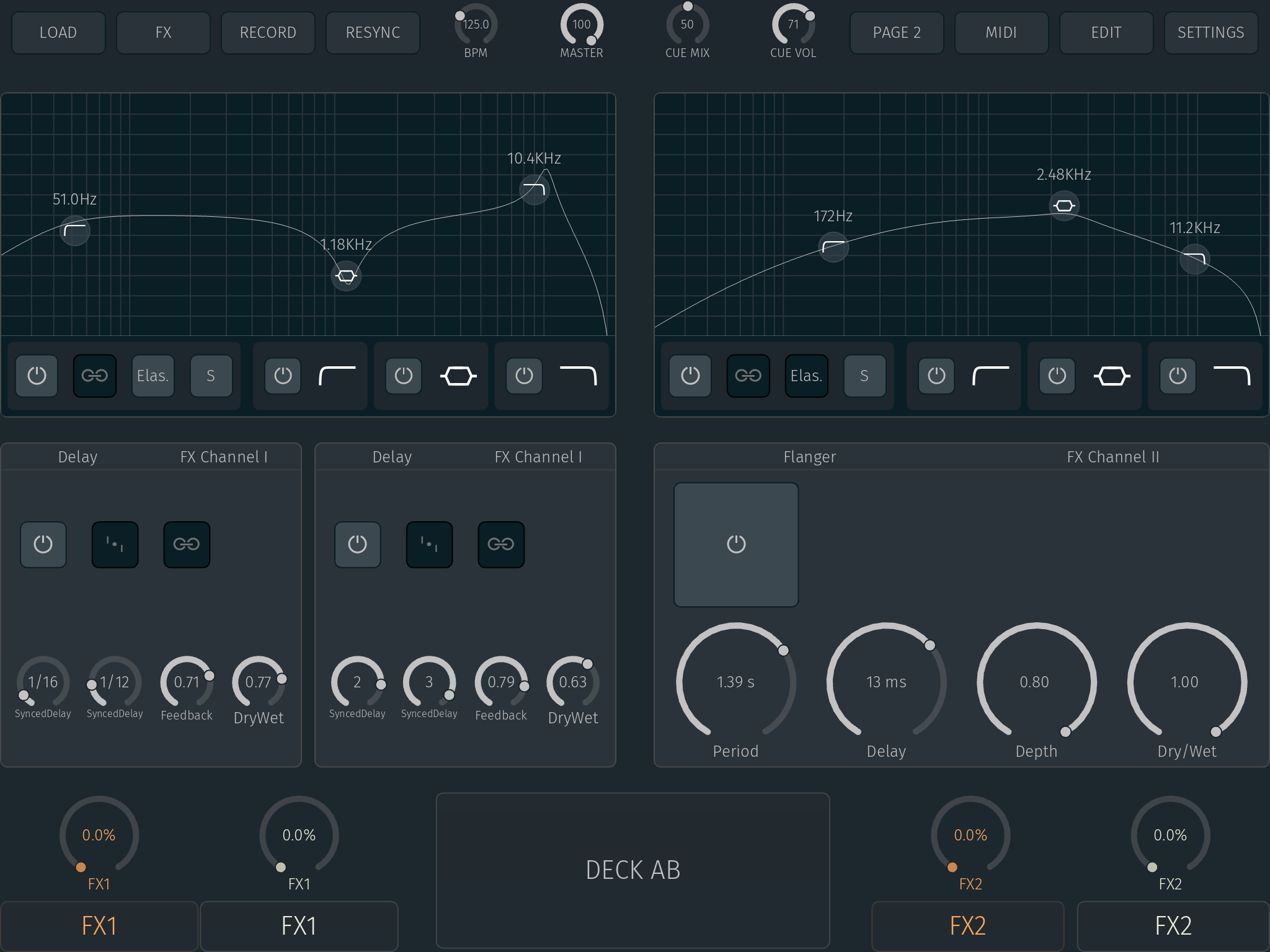Toggle right EQ main power button

[x=690, y=376]
